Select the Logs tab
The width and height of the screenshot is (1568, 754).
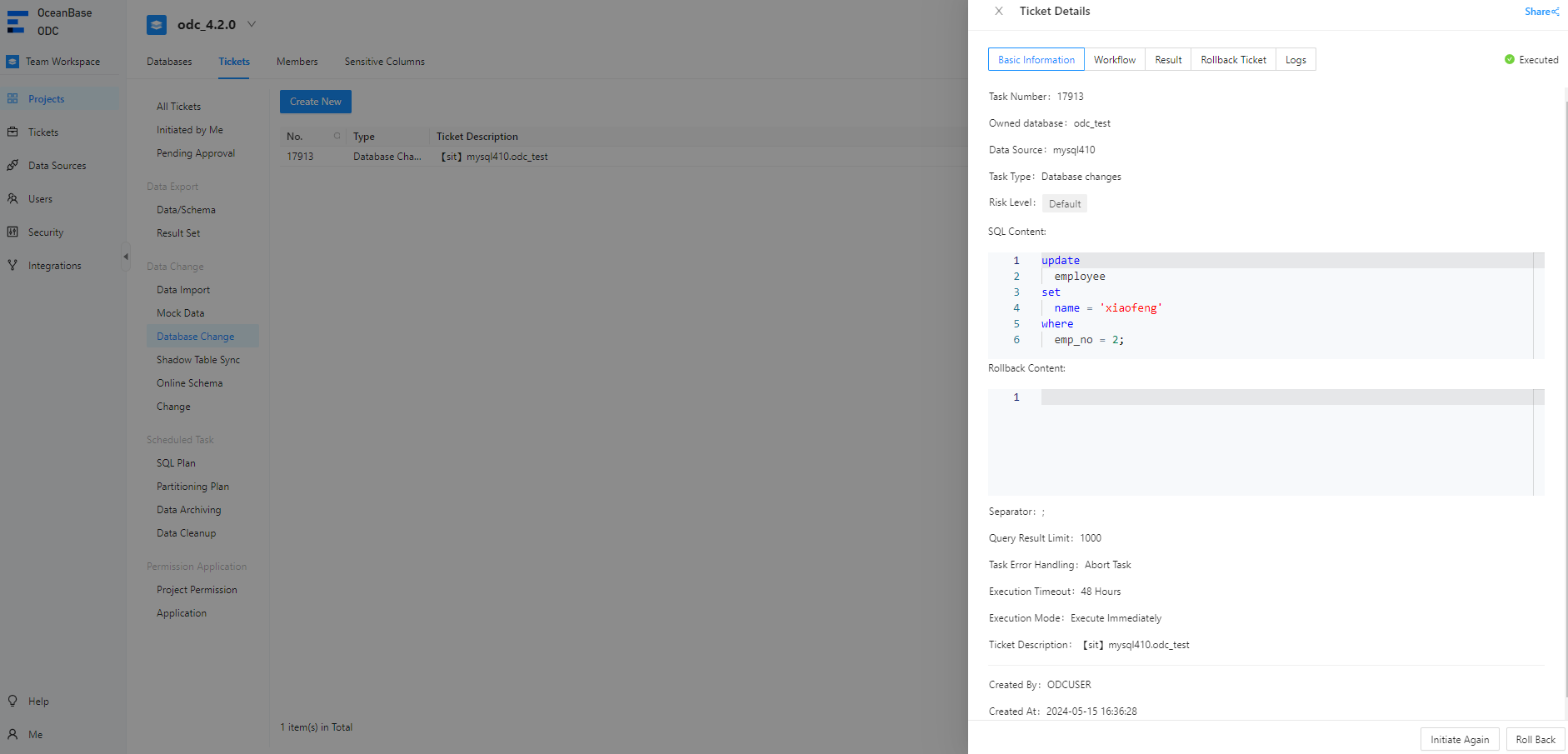(x=1296, y=60)
